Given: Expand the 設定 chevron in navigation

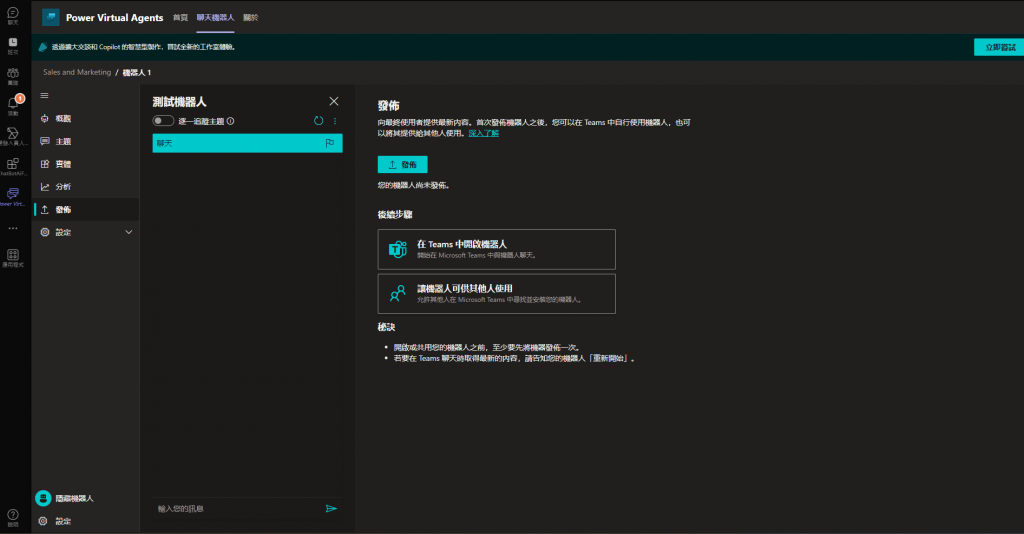Looking at the screenshot, I should 129,232.
